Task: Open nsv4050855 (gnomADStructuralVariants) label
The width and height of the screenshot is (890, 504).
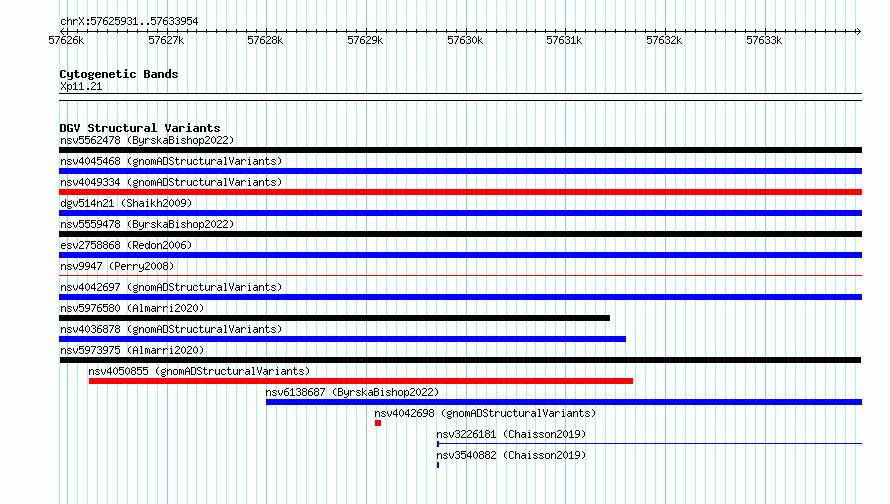Action: pos(199,371)
